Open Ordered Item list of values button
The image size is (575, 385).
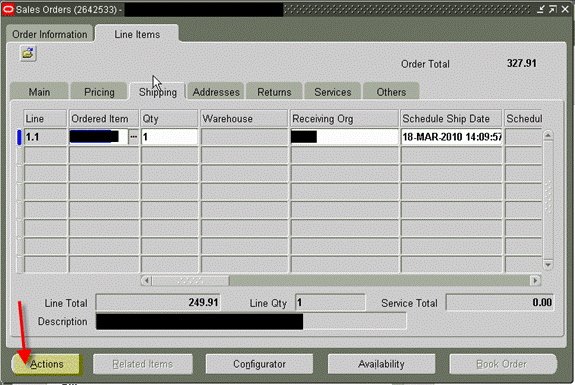(x=133, y=137)
